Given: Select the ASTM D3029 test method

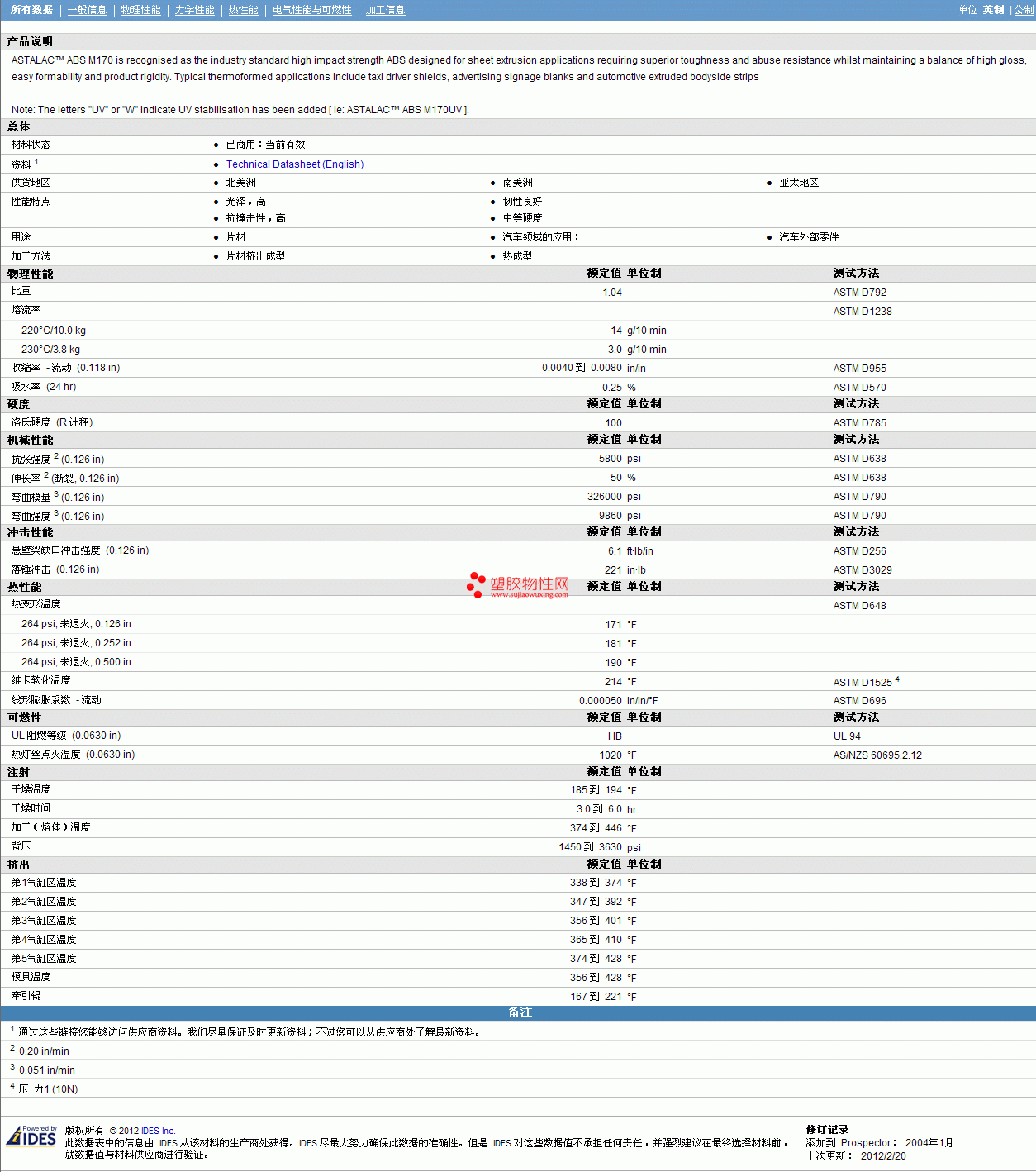Looking at the screenshot, I should click(x=863, y=570).
